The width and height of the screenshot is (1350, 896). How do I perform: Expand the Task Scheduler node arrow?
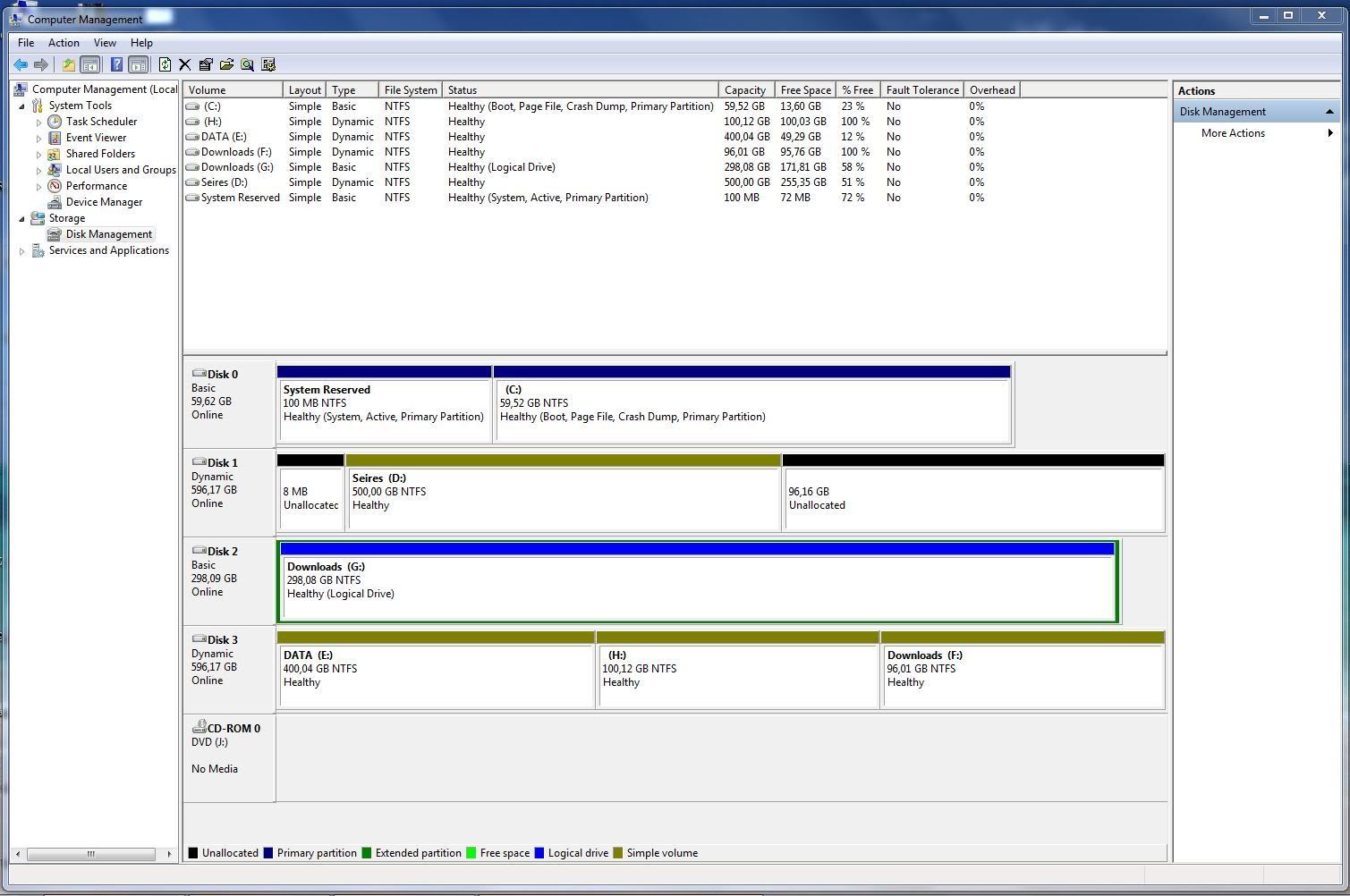[39, 122]
